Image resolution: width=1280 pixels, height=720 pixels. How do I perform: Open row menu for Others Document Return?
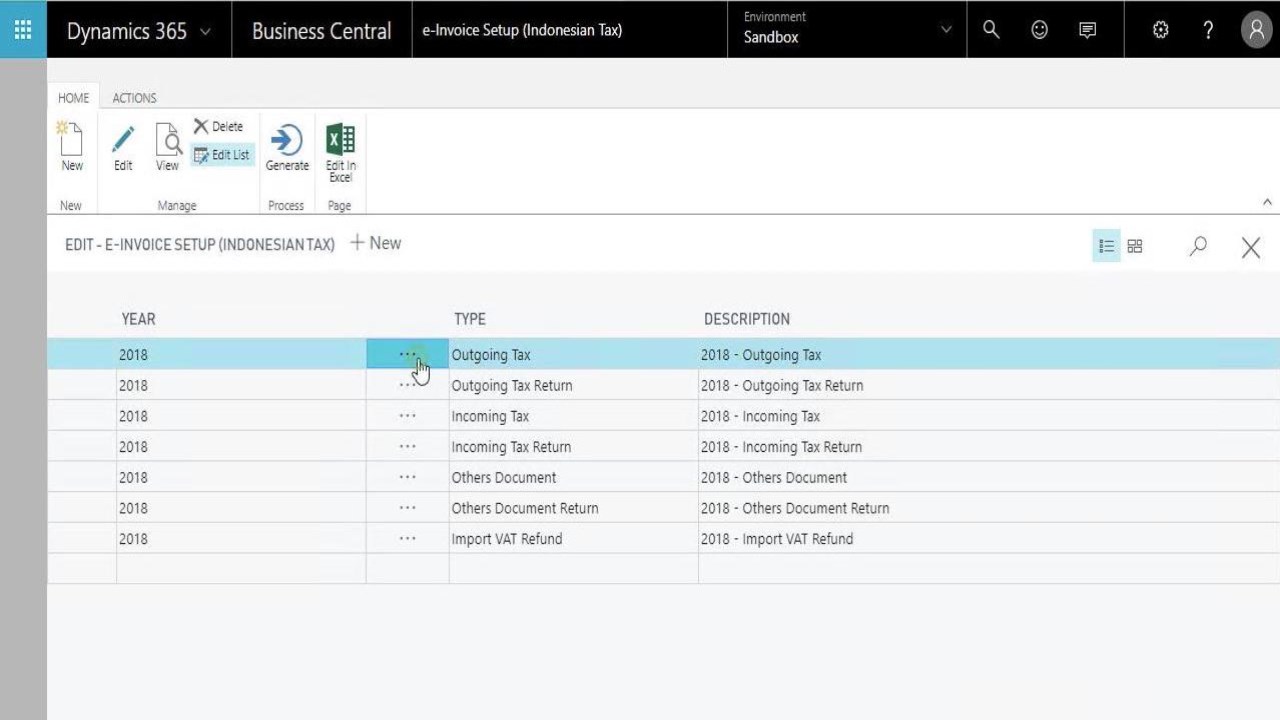click(407, 508)
